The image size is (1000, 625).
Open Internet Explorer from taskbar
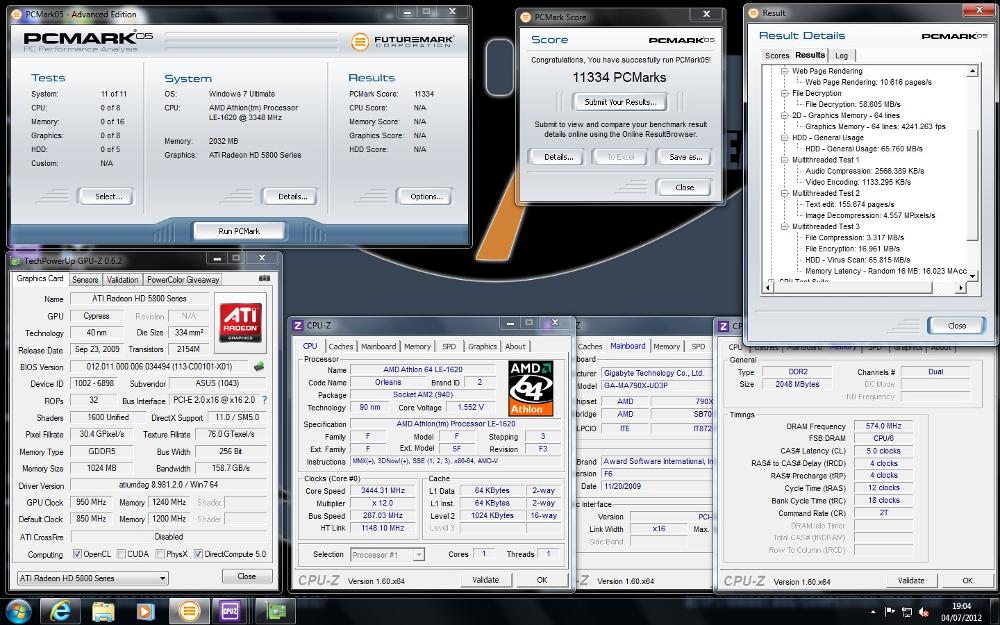coord(60,611)
